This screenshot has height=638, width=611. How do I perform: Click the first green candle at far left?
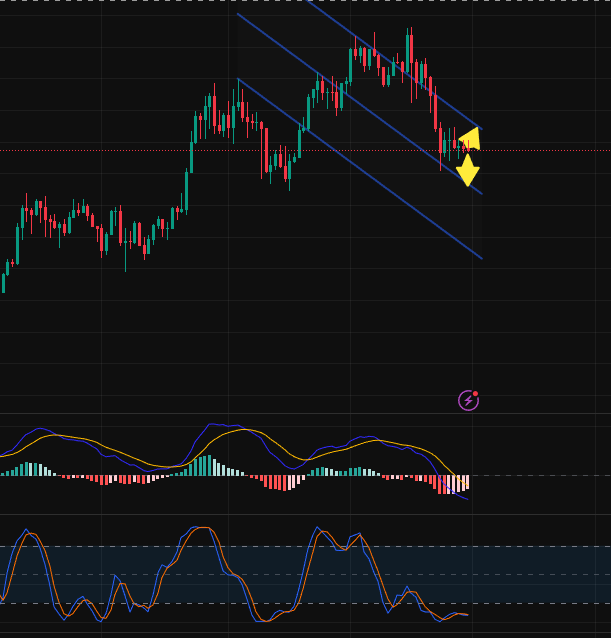(3, 283)
